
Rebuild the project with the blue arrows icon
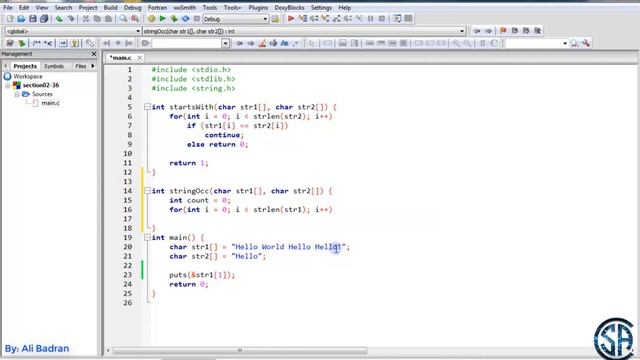pyautogui.click(x=185, y=19)
